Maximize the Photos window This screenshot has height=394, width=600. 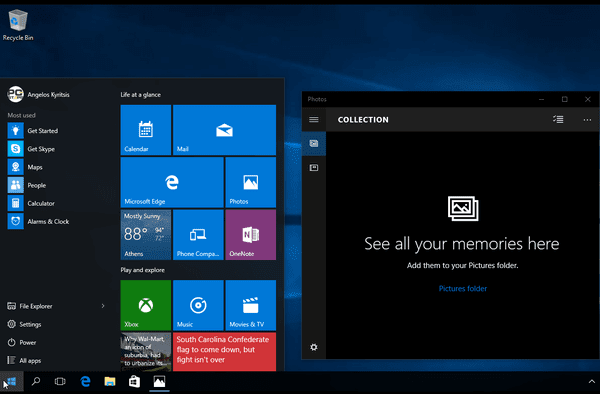565,99
